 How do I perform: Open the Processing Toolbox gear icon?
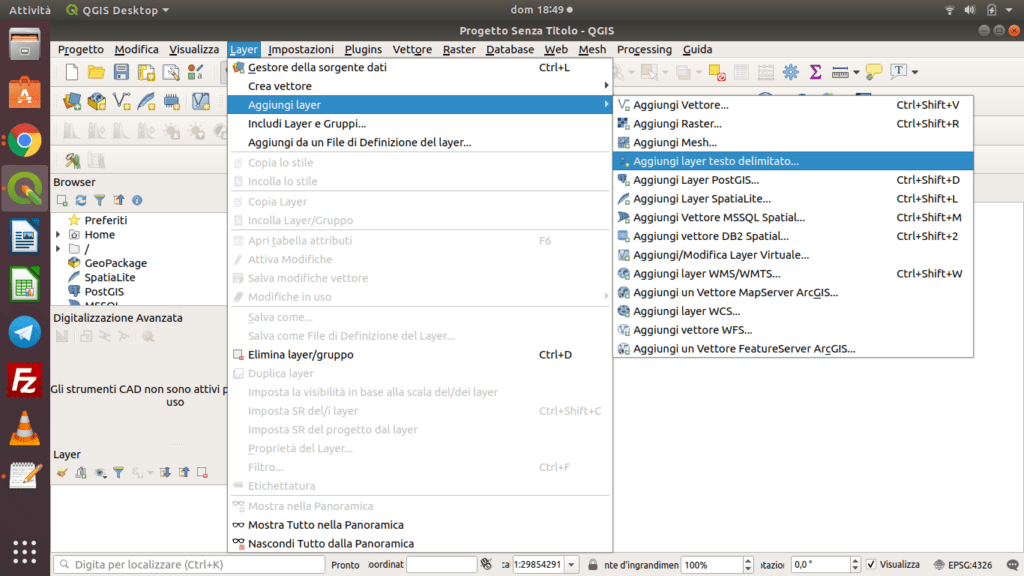791,72
